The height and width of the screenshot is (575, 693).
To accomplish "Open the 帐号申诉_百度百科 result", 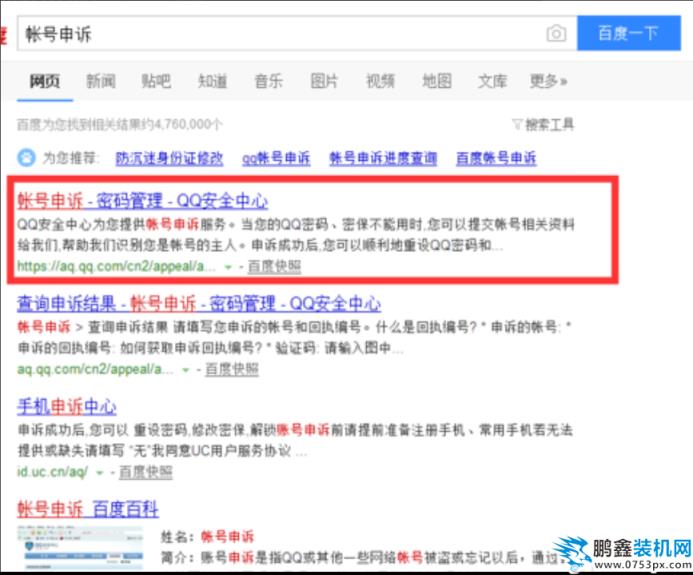I will [88, 509].
